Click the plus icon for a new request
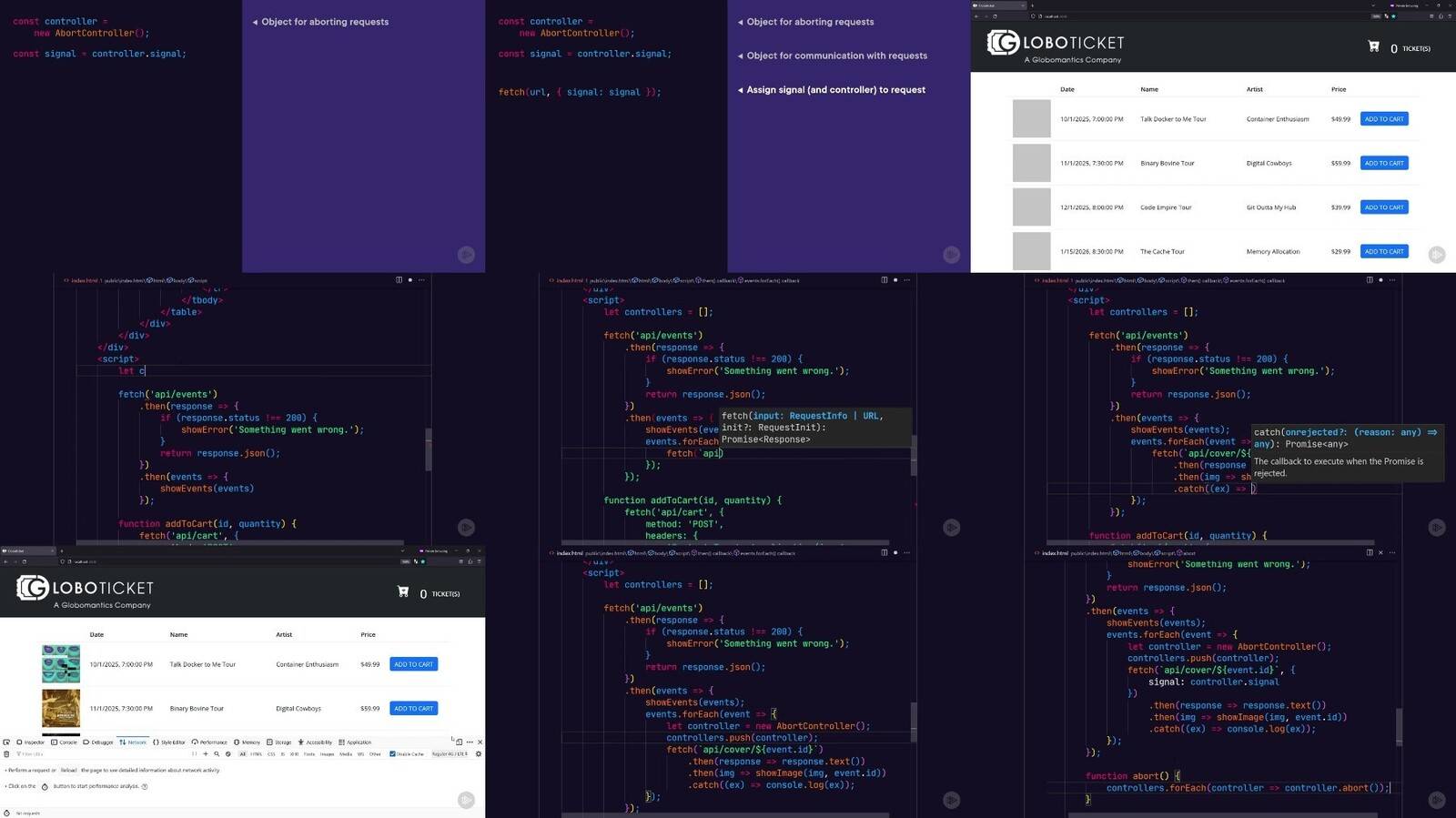 click(x=206, y=754)
